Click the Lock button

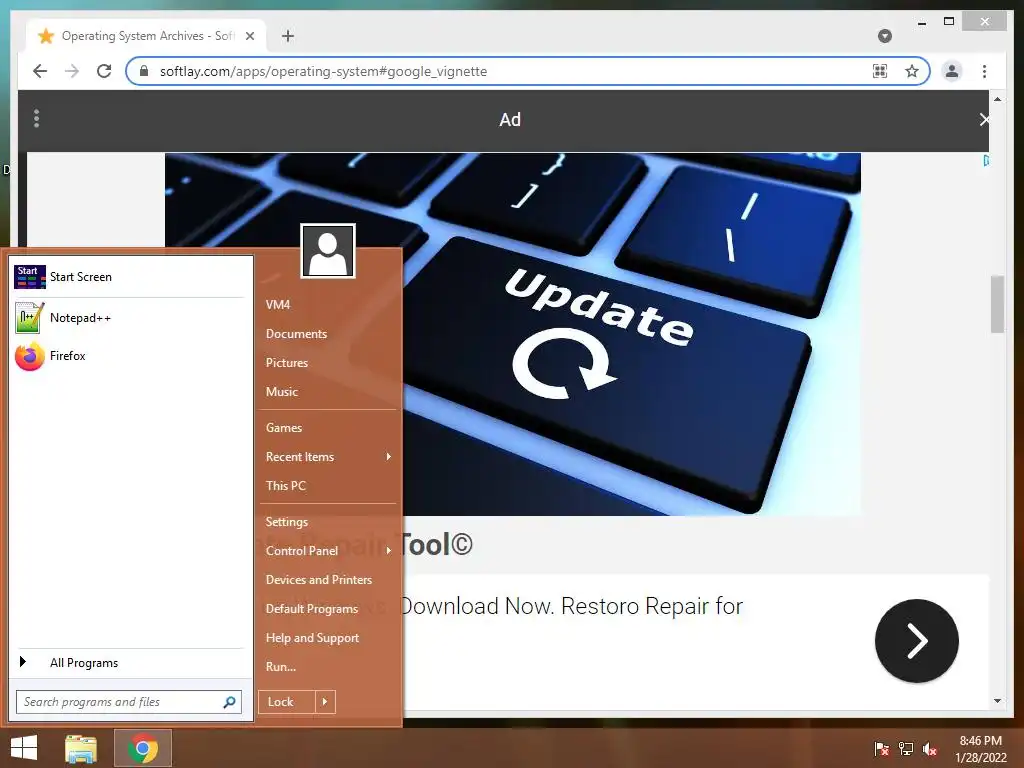coord(287,702)
